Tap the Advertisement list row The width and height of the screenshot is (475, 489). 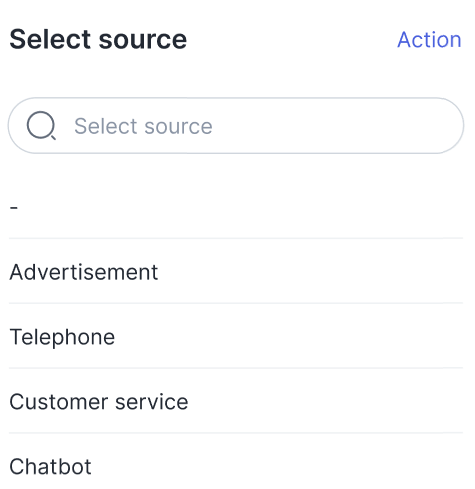tap(236, 272)
